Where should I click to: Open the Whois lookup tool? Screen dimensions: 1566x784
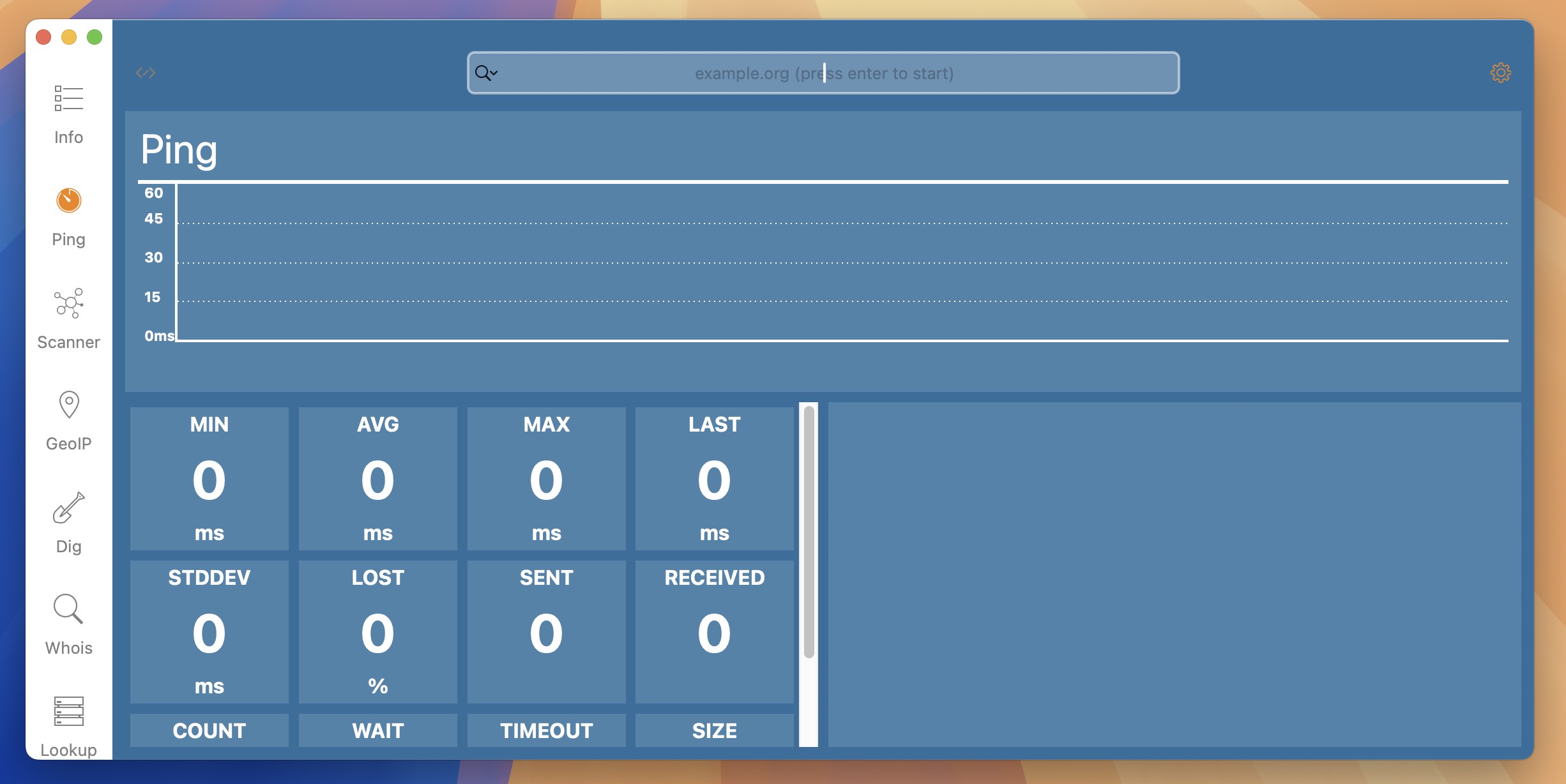click(x=68, y=623)
